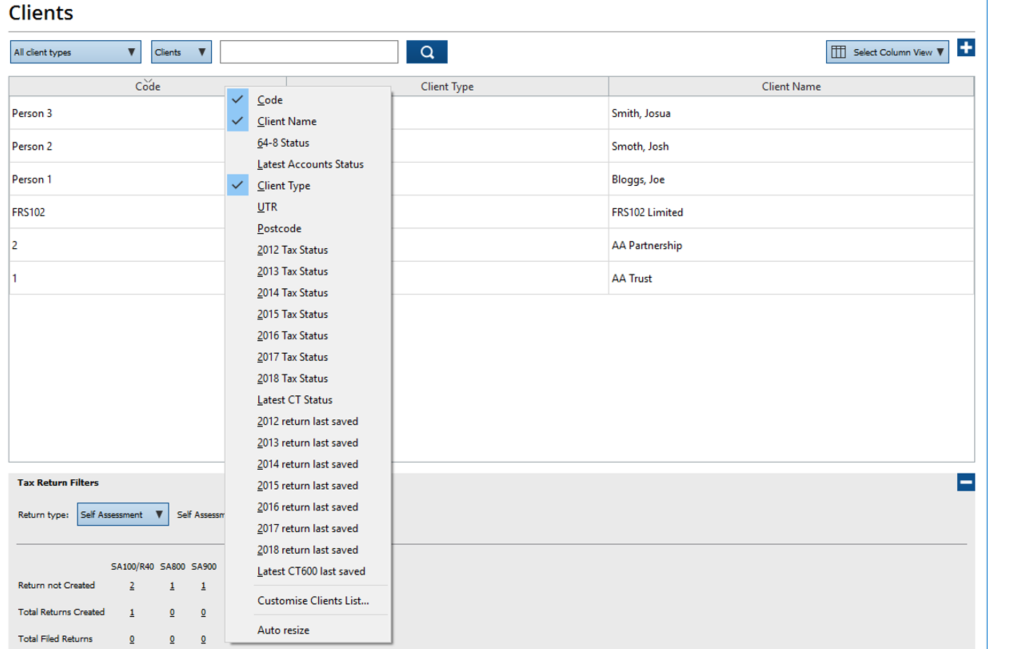The image size is (1012, 649).
Task: Open the Clients filter dropdown
Action: 181,52
